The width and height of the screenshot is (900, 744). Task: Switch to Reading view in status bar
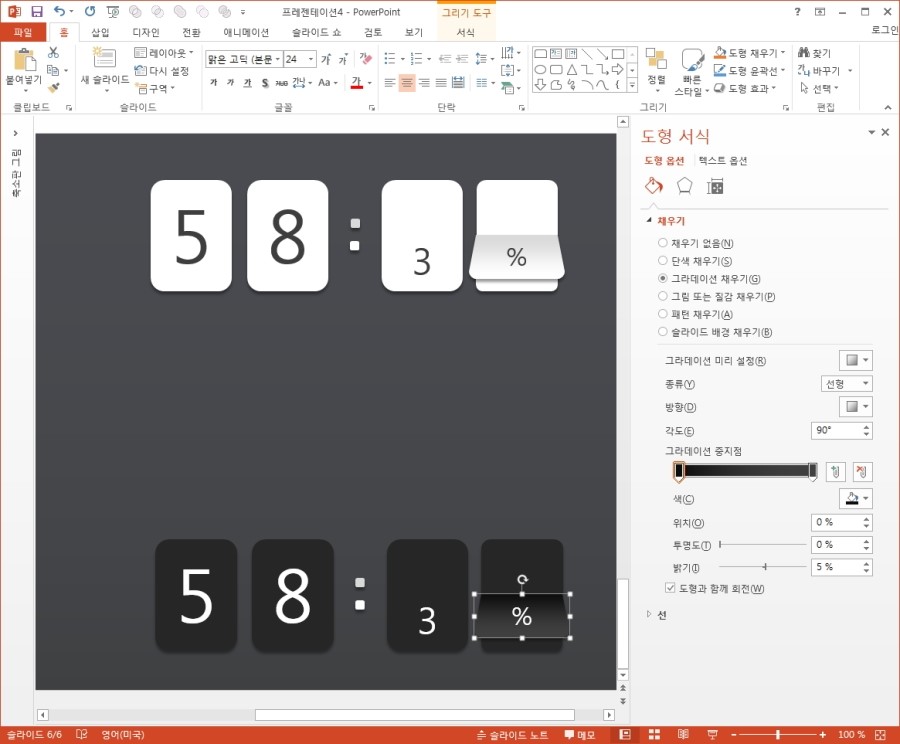683,734
